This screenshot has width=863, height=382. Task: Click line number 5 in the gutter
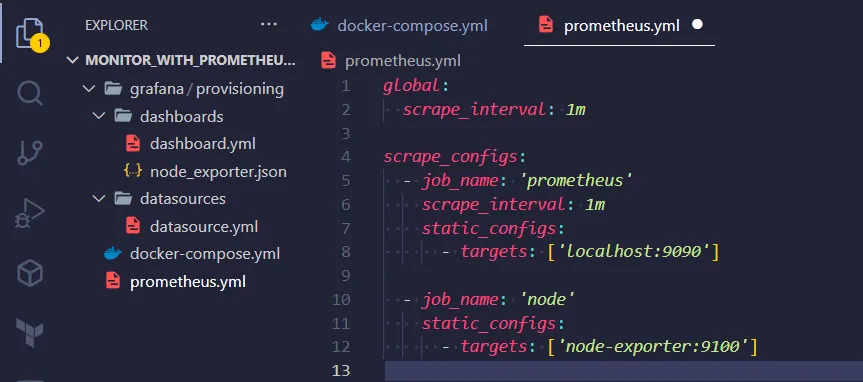[x=346, y=181]
